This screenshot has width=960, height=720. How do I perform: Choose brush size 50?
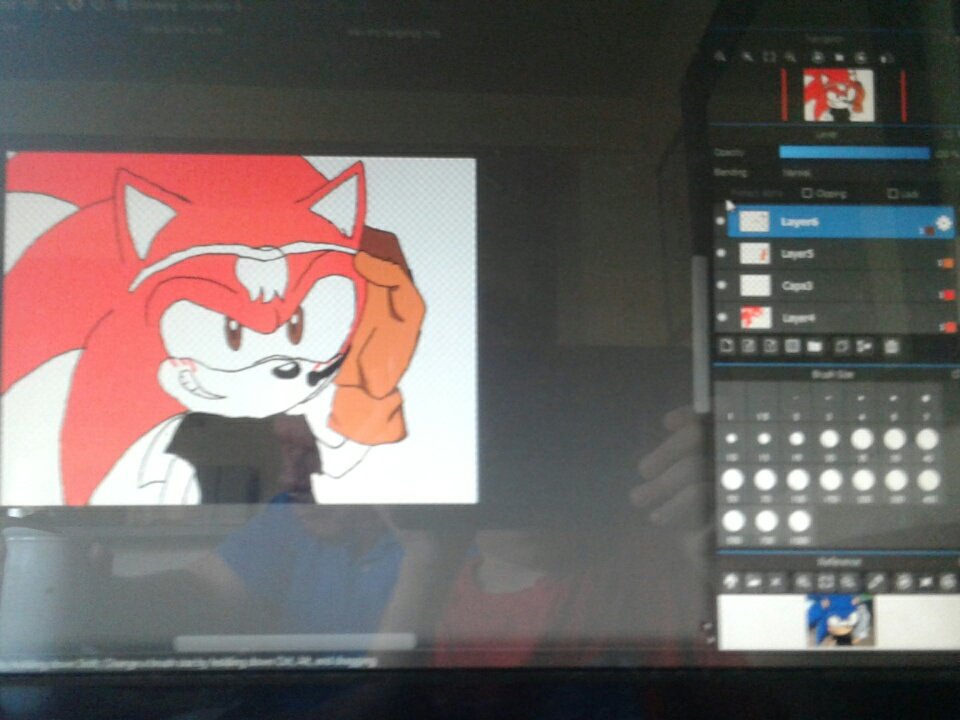(x=732, y=485)
